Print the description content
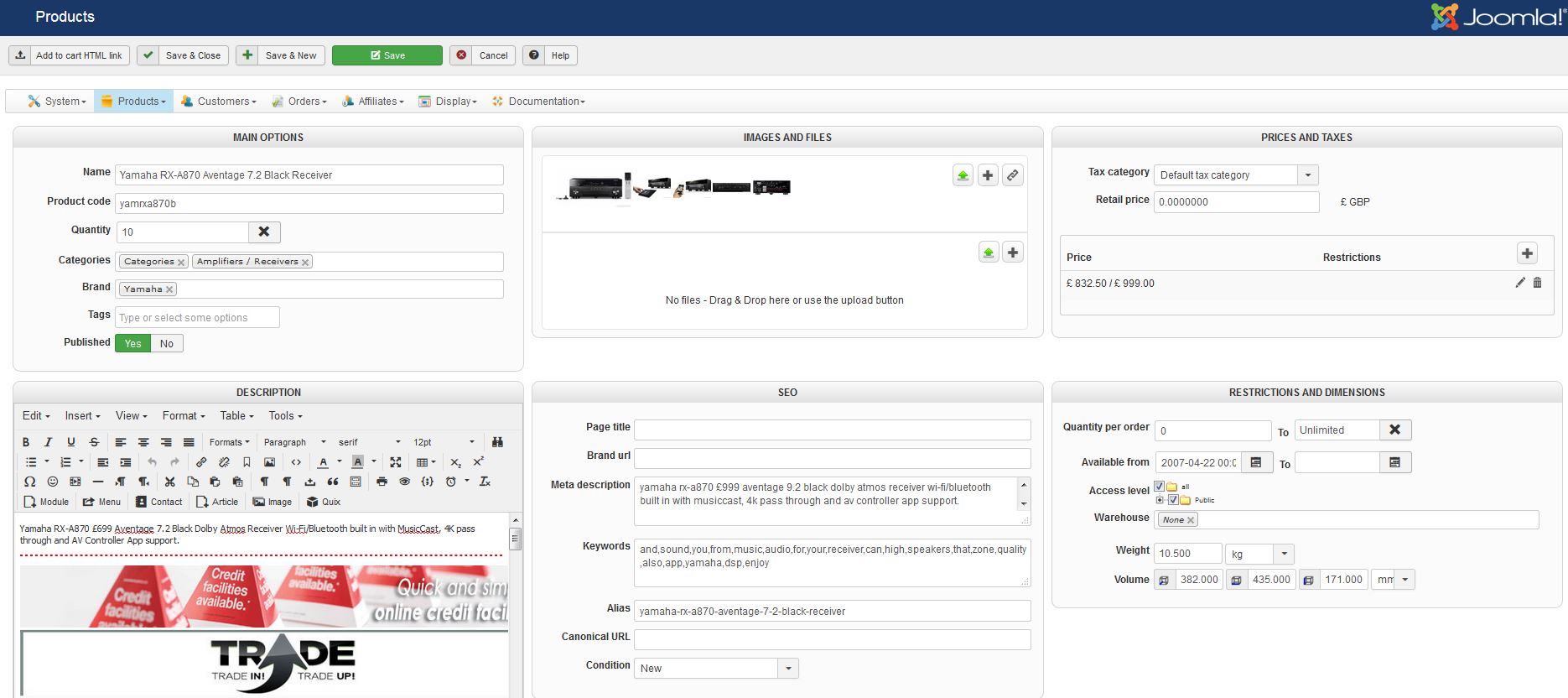This screenshot has width=1568, height=698. click(x=382, y=482)
